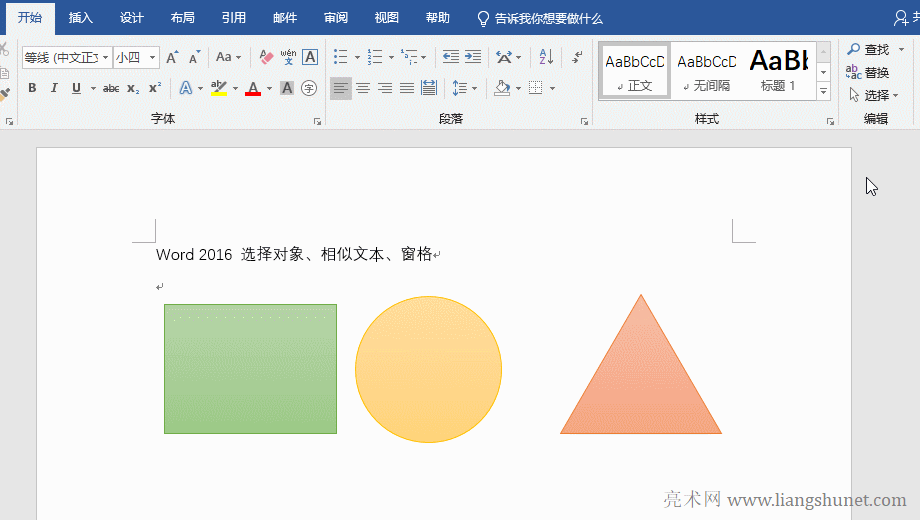
Task: Apply the 无间隔 style
Action: (706, 71)
